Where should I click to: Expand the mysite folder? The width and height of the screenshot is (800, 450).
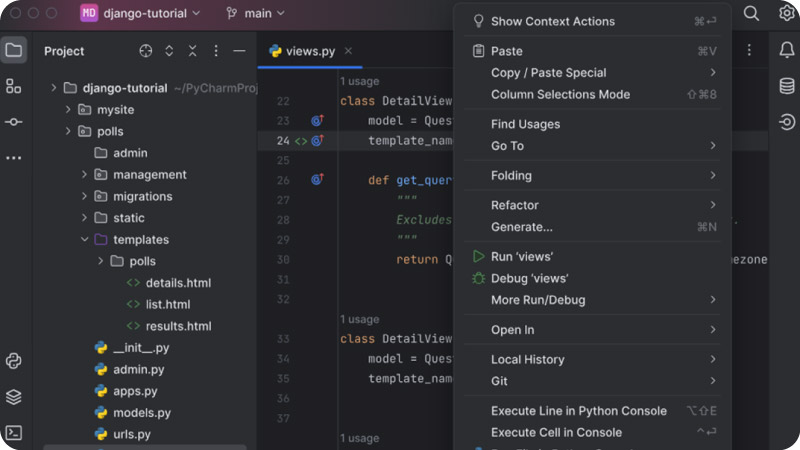tap(68, 110)
